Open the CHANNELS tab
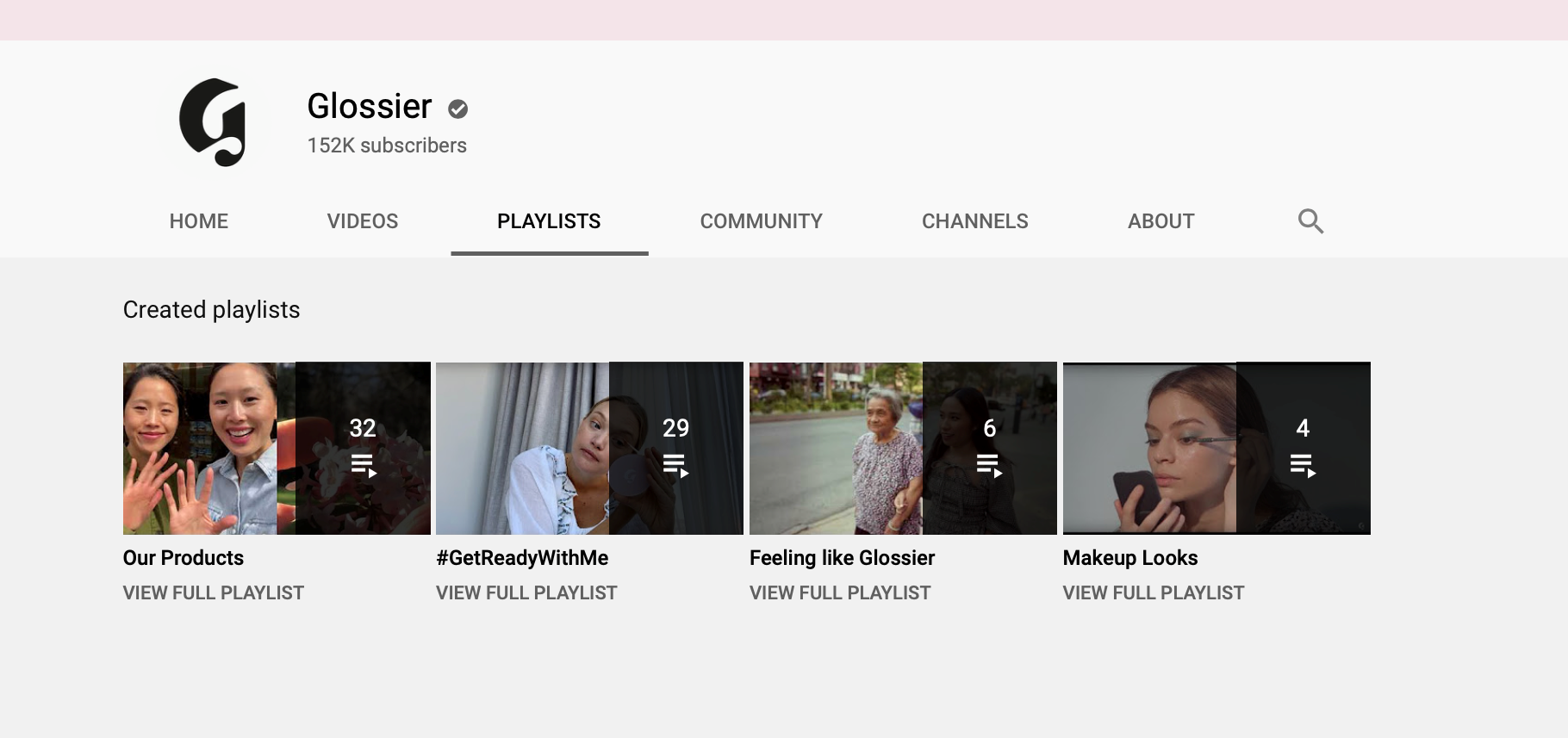The height and width of the screenshot is (738, 1568). pyautogui.click(x=975, y=221)
